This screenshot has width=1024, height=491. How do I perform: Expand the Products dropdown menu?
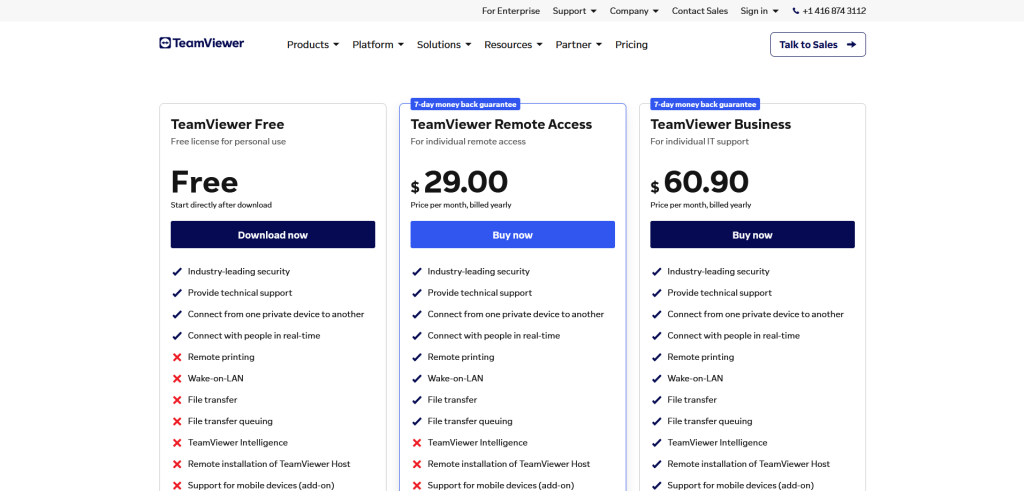pos(313,45)
